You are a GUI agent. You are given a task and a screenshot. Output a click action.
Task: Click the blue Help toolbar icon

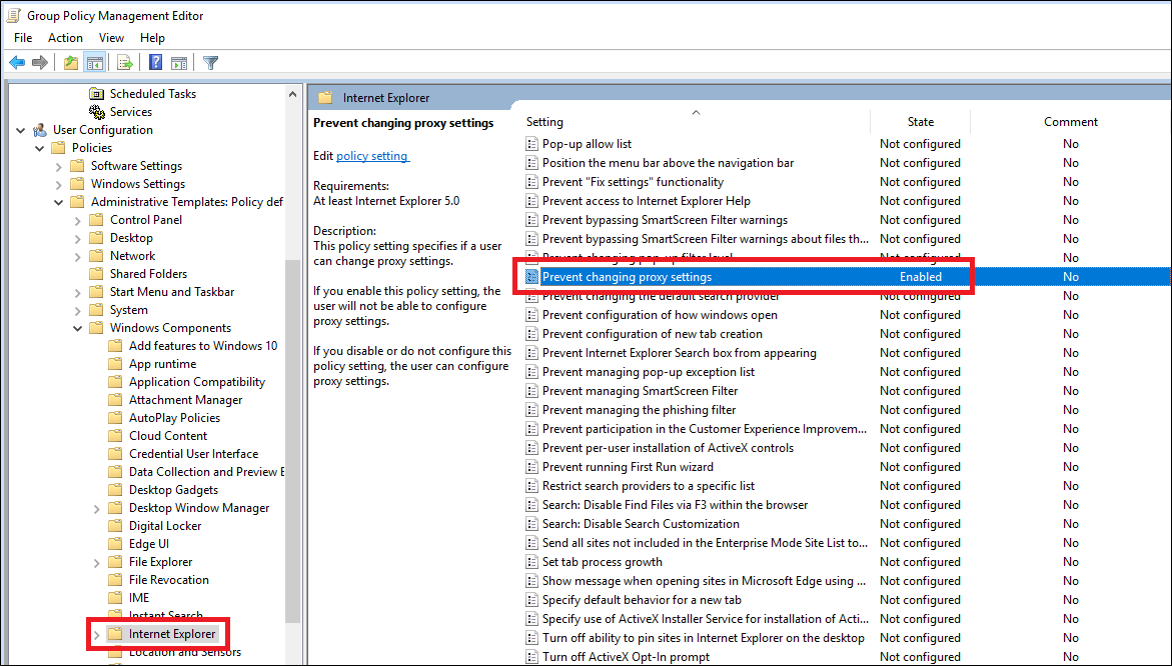pyautogui.click(x=155, y=63)
